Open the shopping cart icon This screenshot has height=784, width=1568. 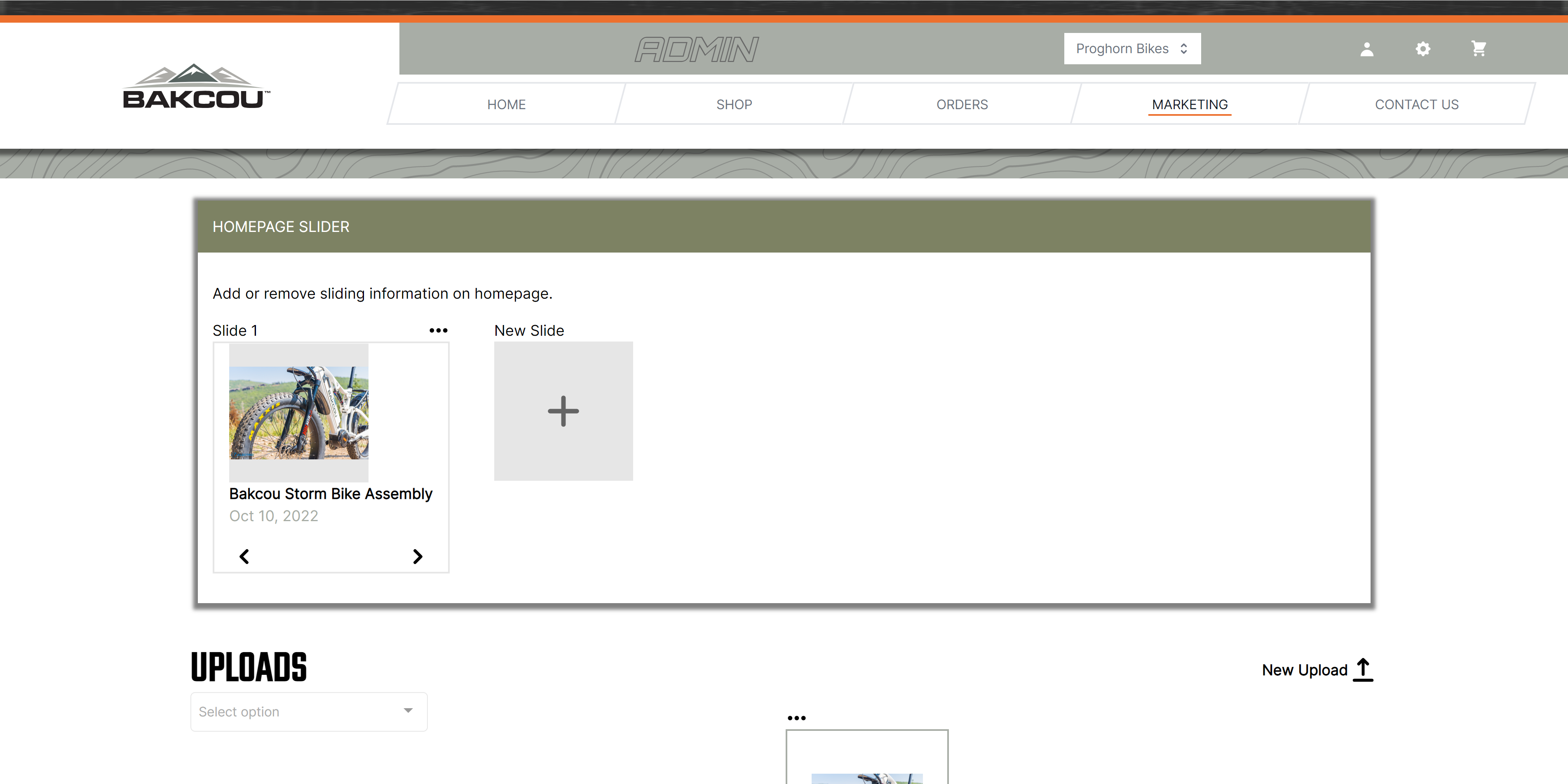[1479, 49]
